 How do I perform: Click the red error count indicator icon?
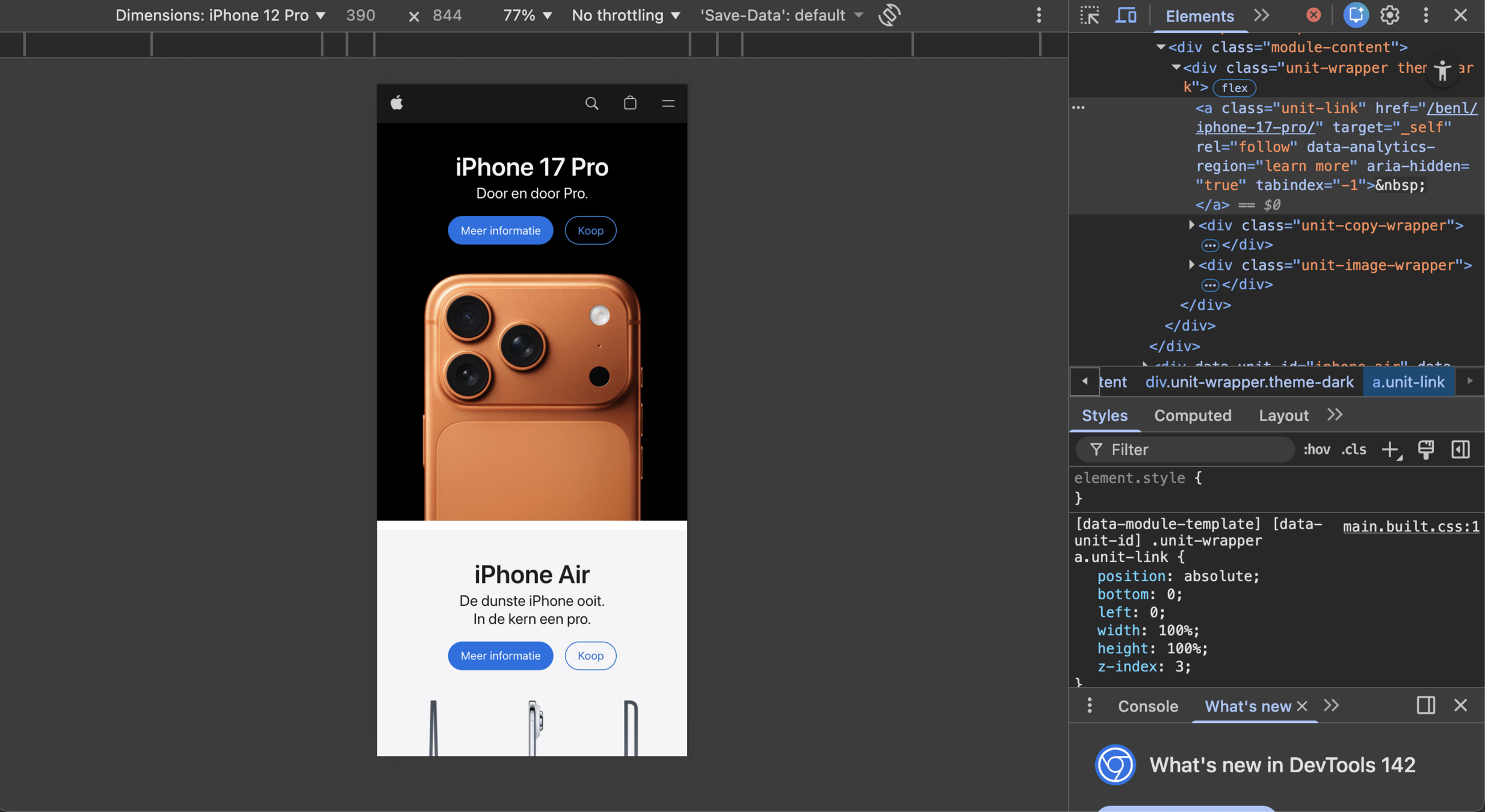click(1314, 15)
